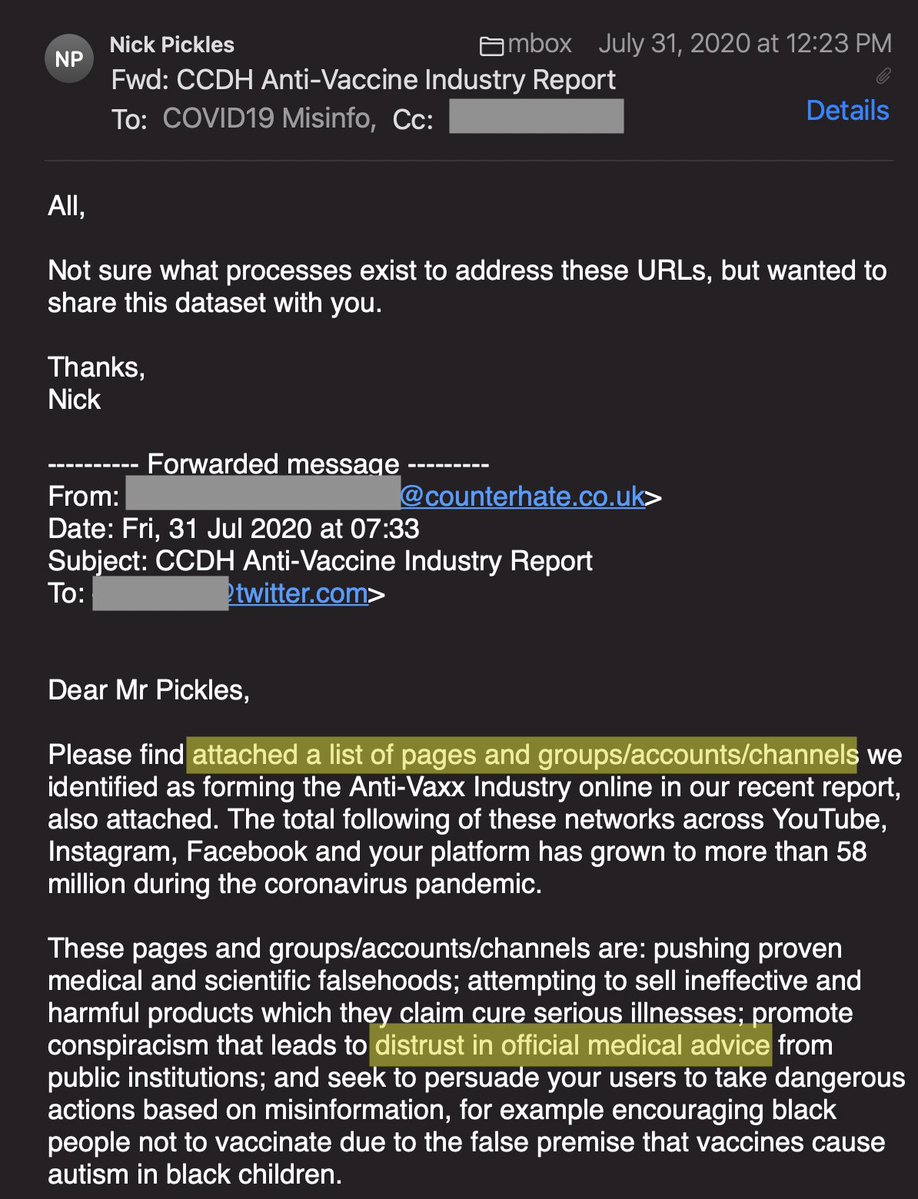Open the Details link
The image size is (918, 1199).
pyautogui.click(x=847, y=110)
